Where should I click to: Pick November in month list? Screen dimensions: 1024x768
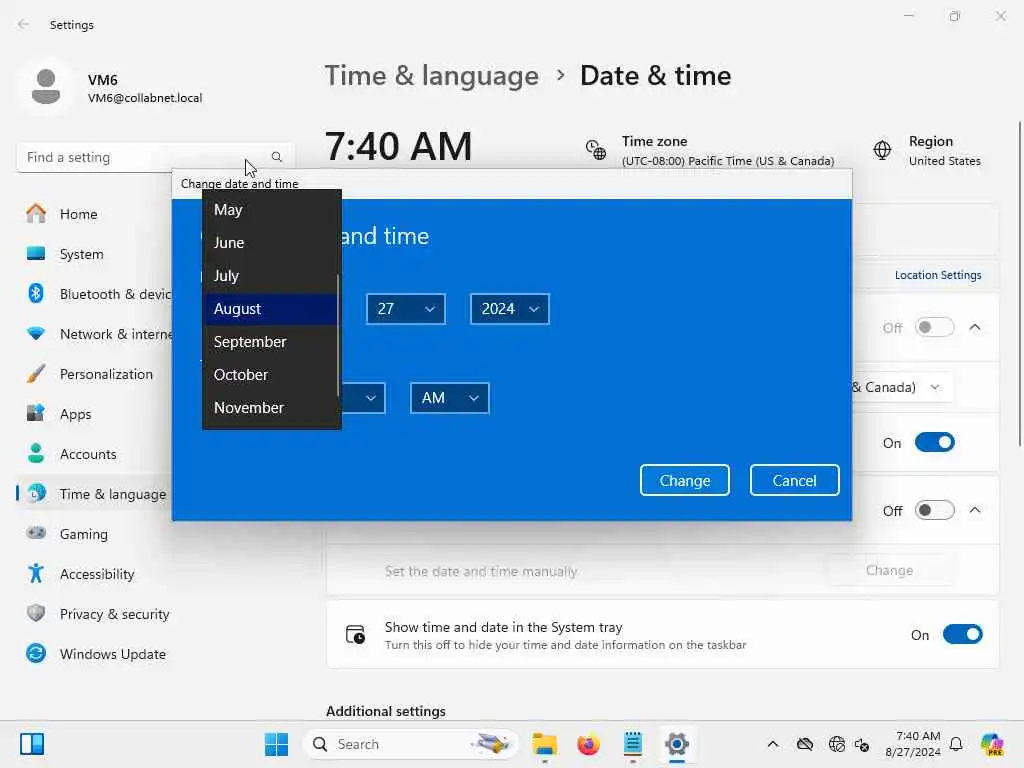pyautogui.click(x=270, y=408)
